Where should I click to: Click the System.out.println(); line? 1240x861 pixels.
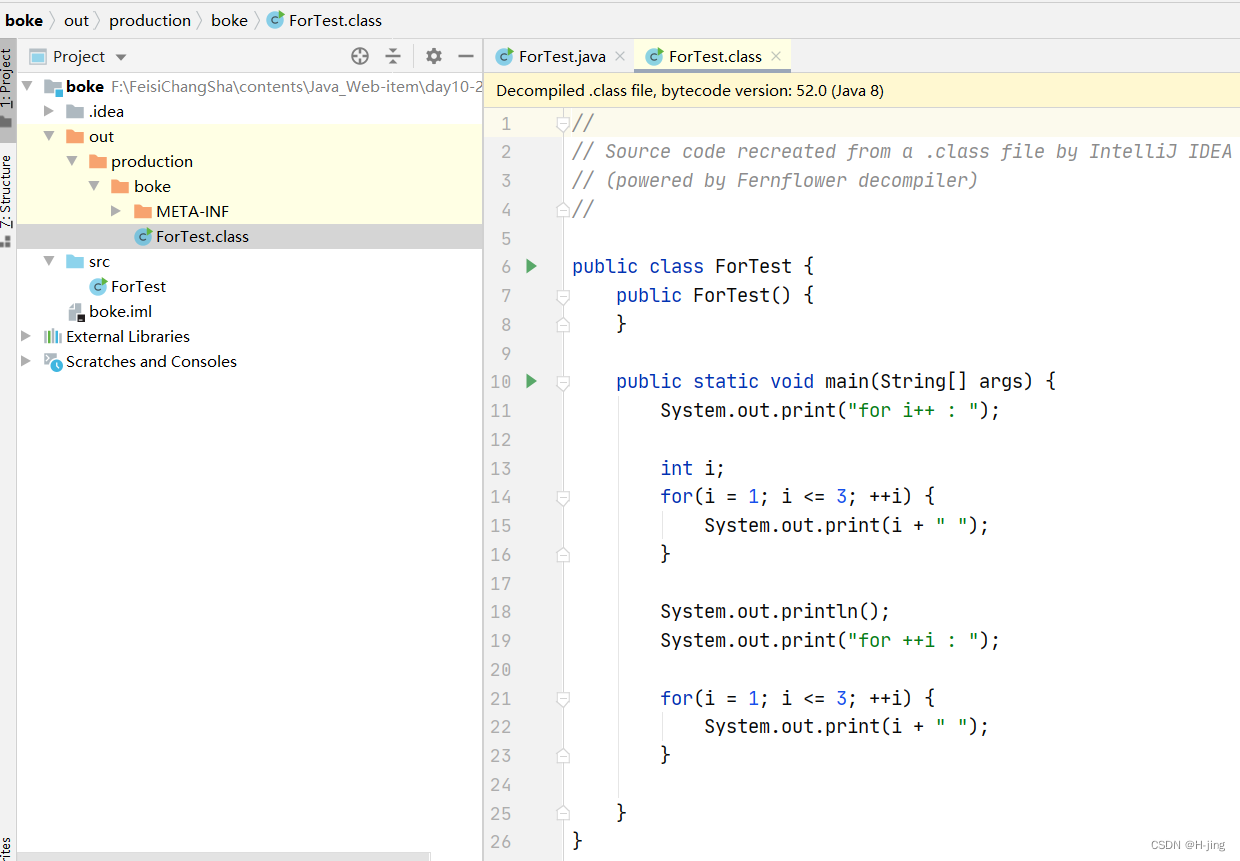775,611
